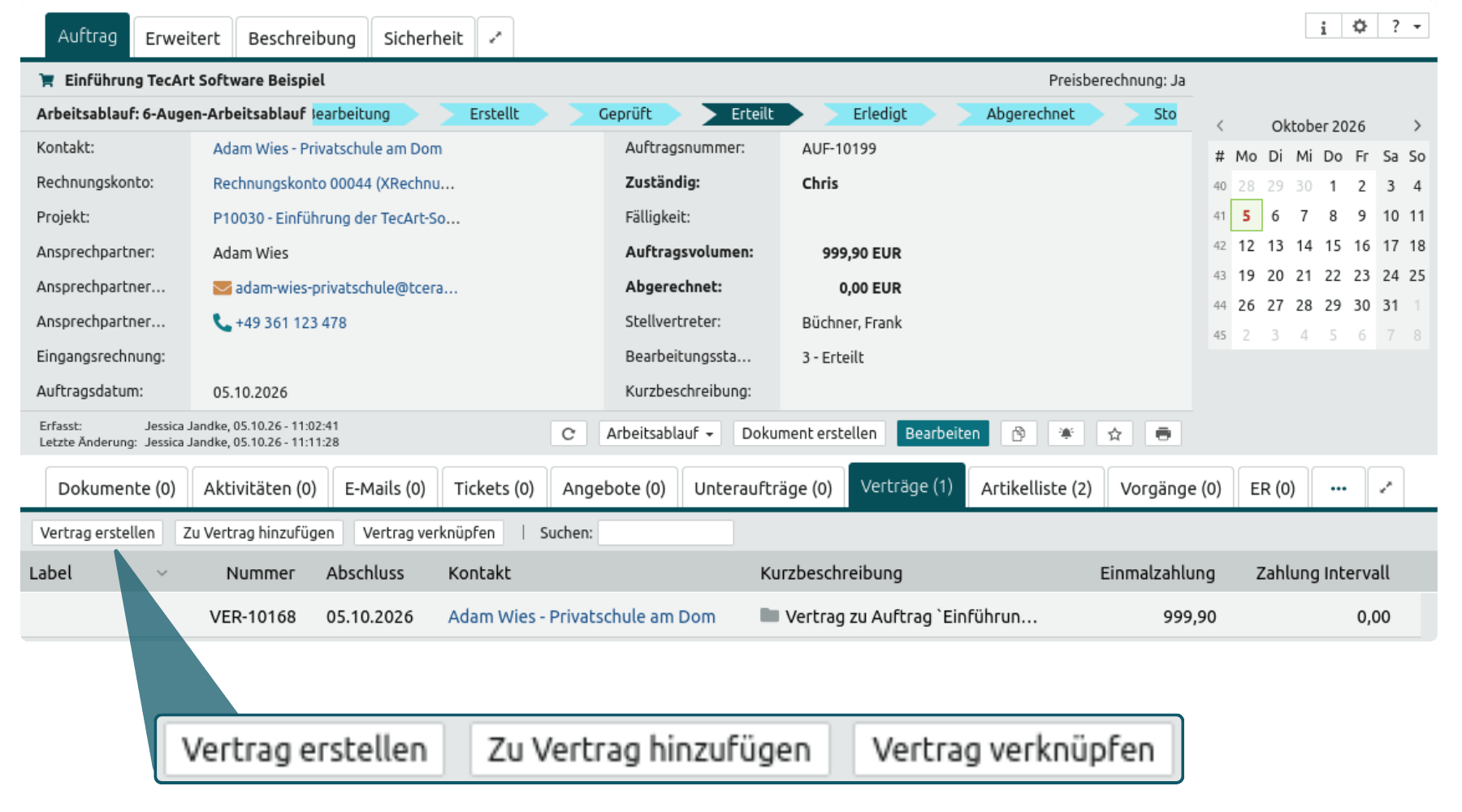Viewport: 1462px width, 812px height.
Task: Click the print icon button
Action: coord(1163,434)
